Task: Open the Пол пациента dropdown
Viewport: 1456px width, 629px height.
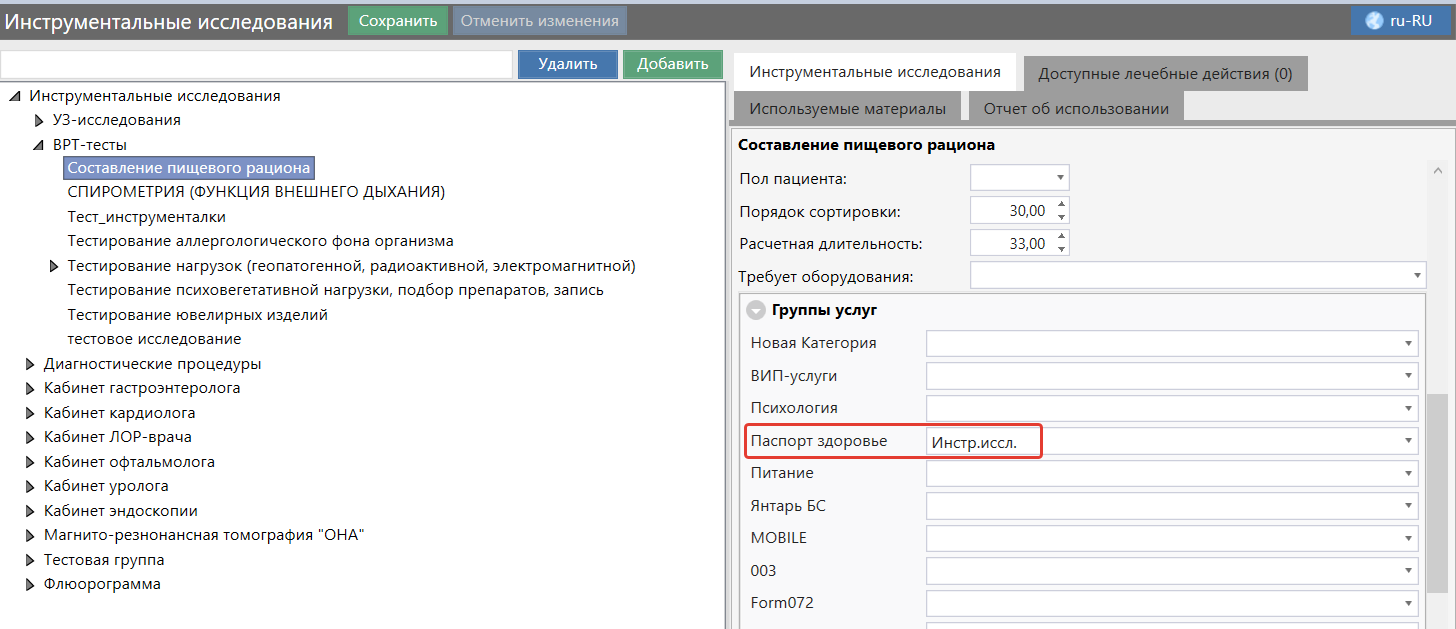Action: (x=1059, y=179)
